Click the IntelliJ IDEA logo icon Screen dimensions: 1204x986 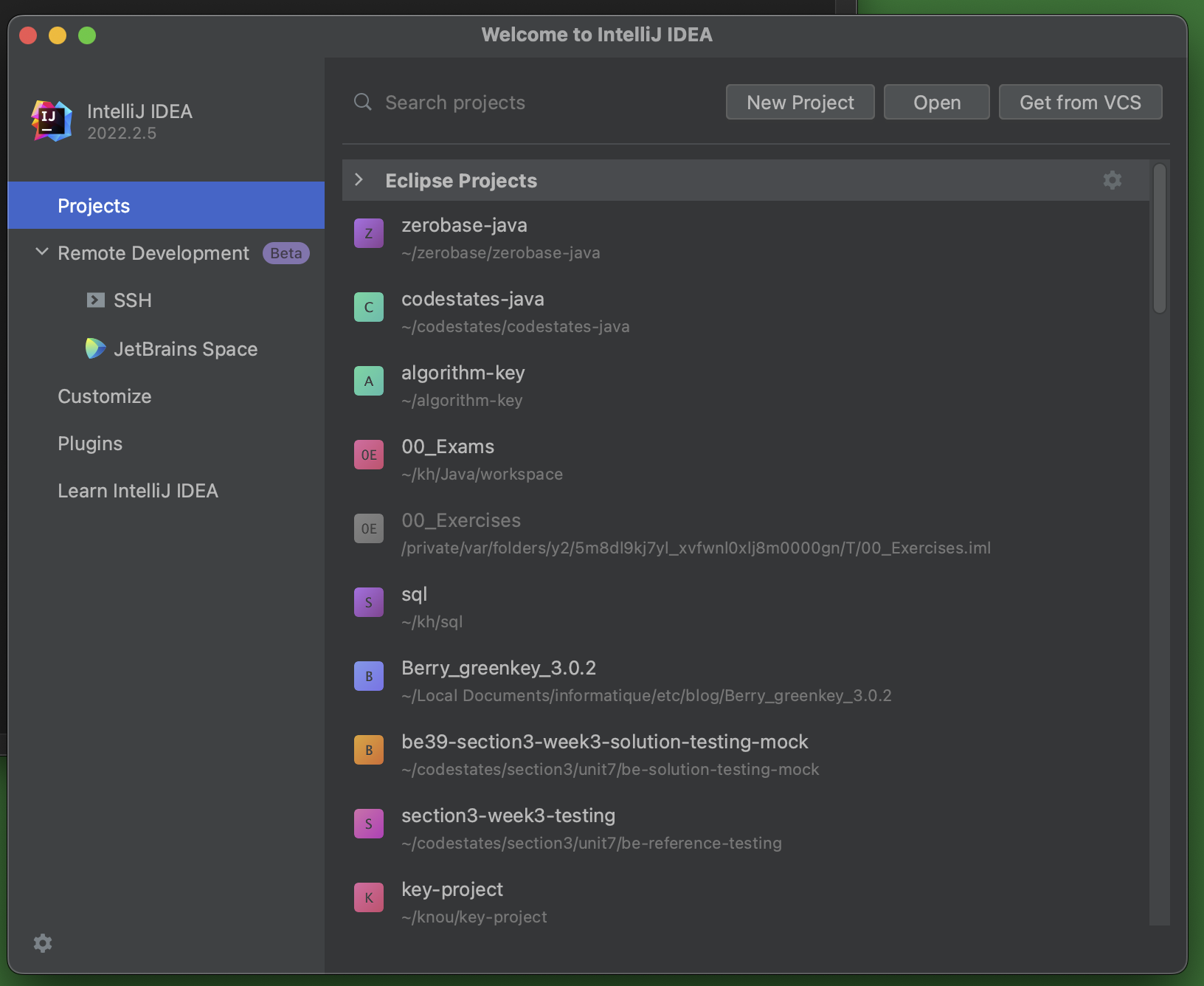point(52,121)
